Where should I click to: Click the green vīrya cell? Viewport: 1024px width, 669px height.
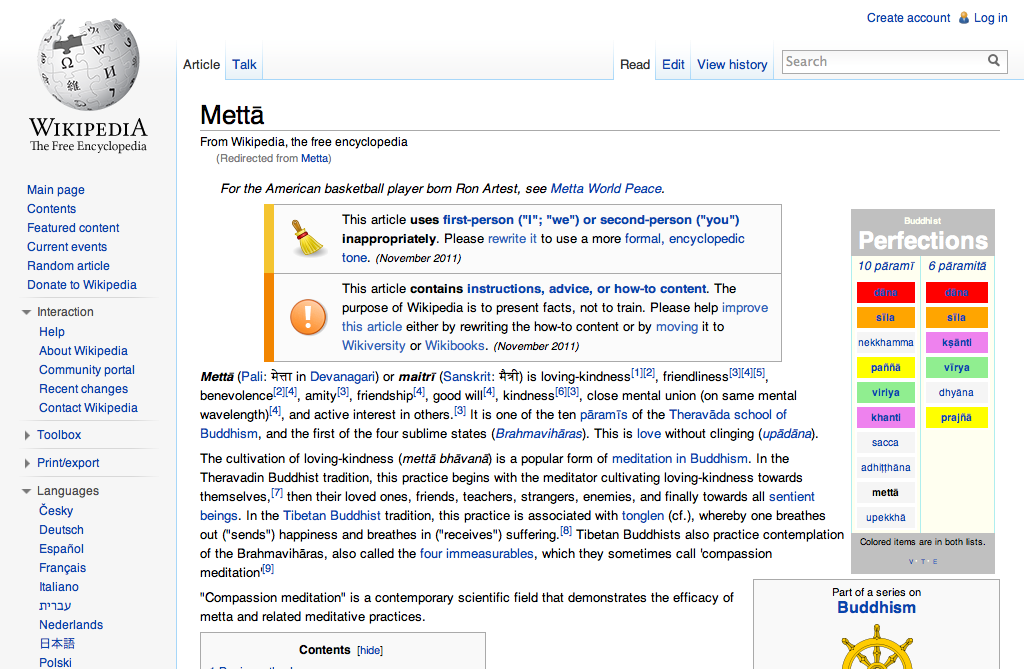coord(956,367)
